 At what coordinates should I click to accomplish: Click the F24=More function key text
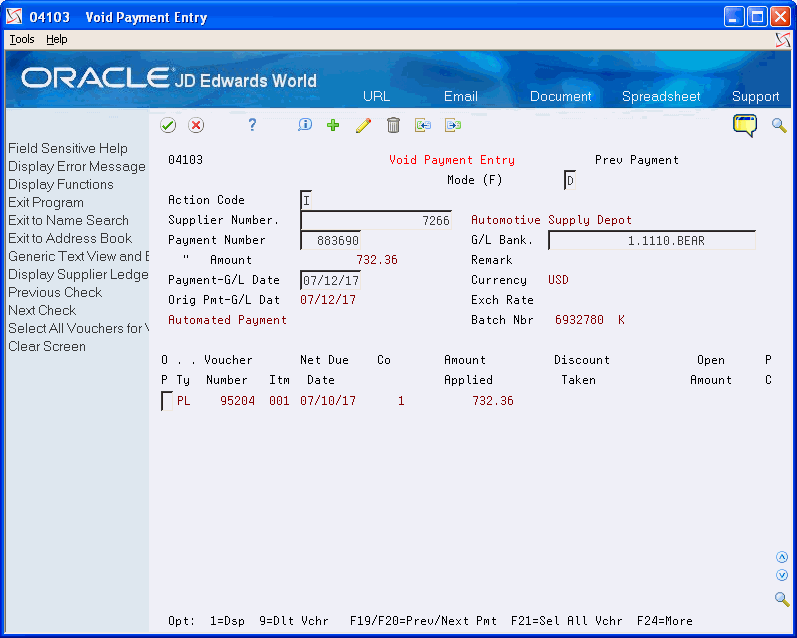coord(664,621)
